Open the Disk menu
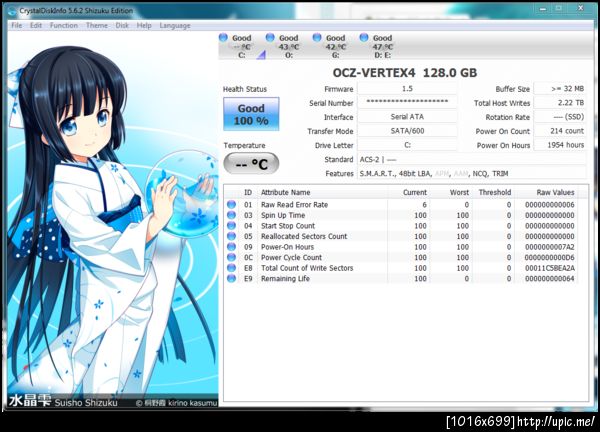 (x=122, y=25)
